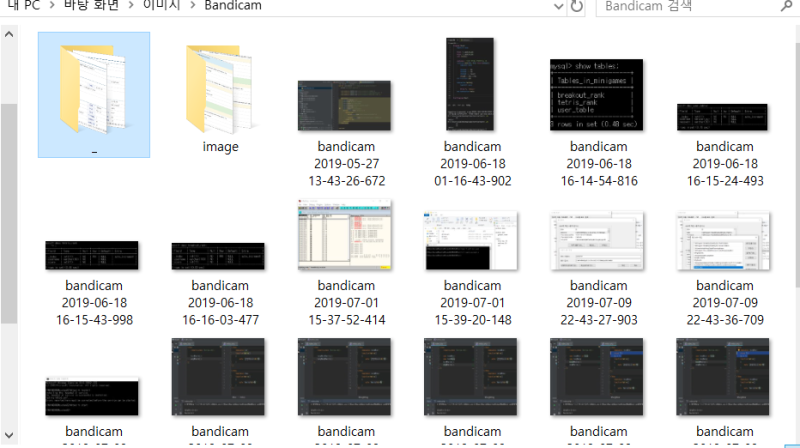Go to 이미지 in address breadcrumb
The width and height of the screenshot is (800, 448).
(162, 6)
